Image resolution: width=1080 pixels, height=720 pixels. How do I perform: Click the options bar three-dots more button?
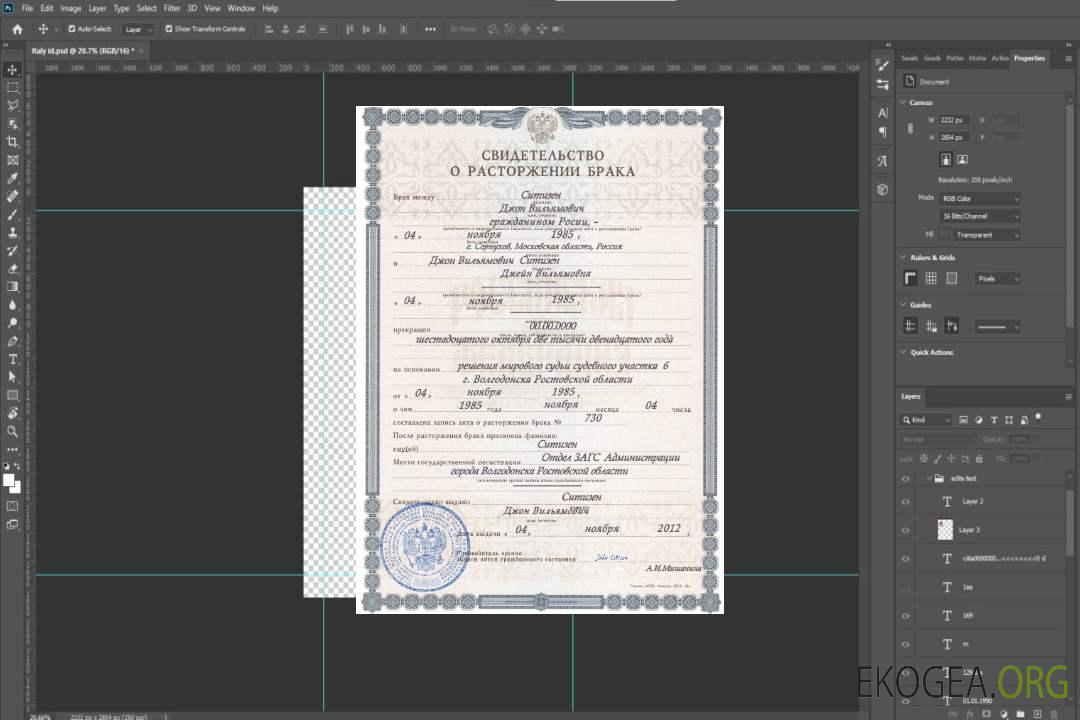(x=430, y=29)
